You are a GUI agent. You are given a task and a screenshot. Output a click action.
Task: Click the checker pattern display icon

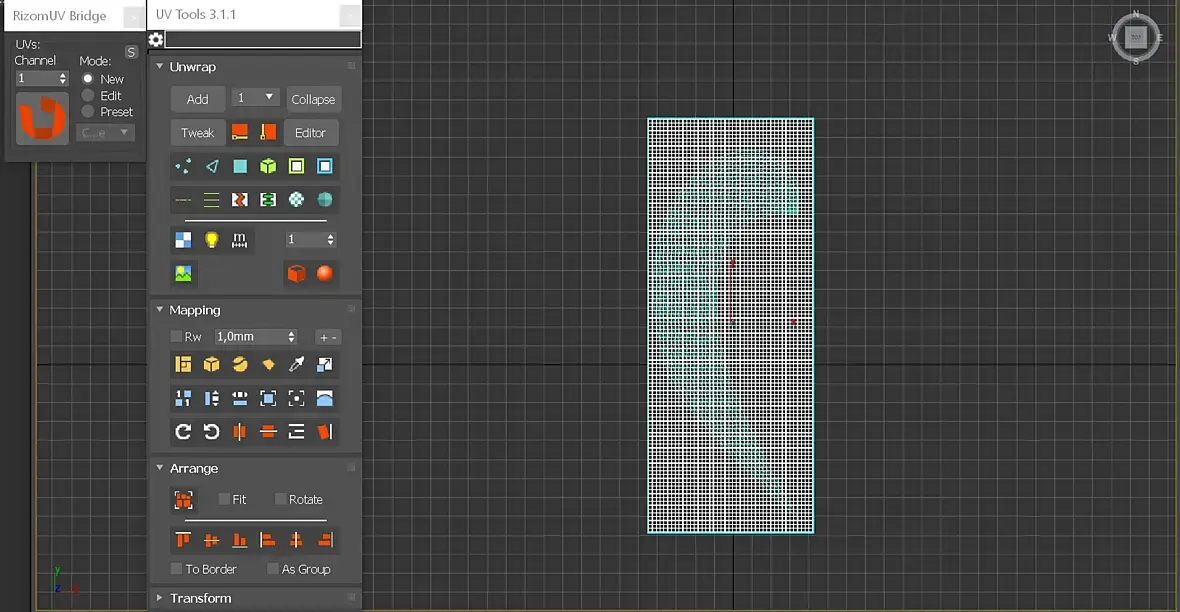pyautogui.click(x=183, y=239)
